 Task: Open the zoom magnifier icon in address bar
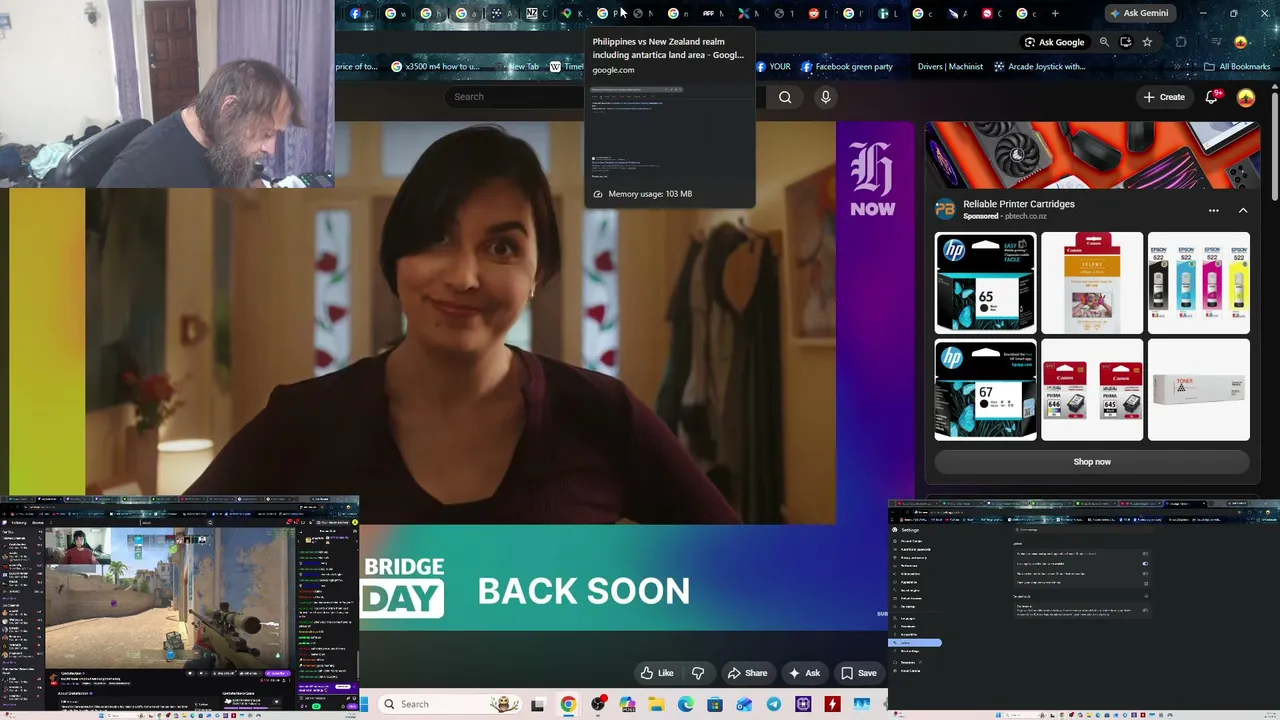coord(1104,42)
